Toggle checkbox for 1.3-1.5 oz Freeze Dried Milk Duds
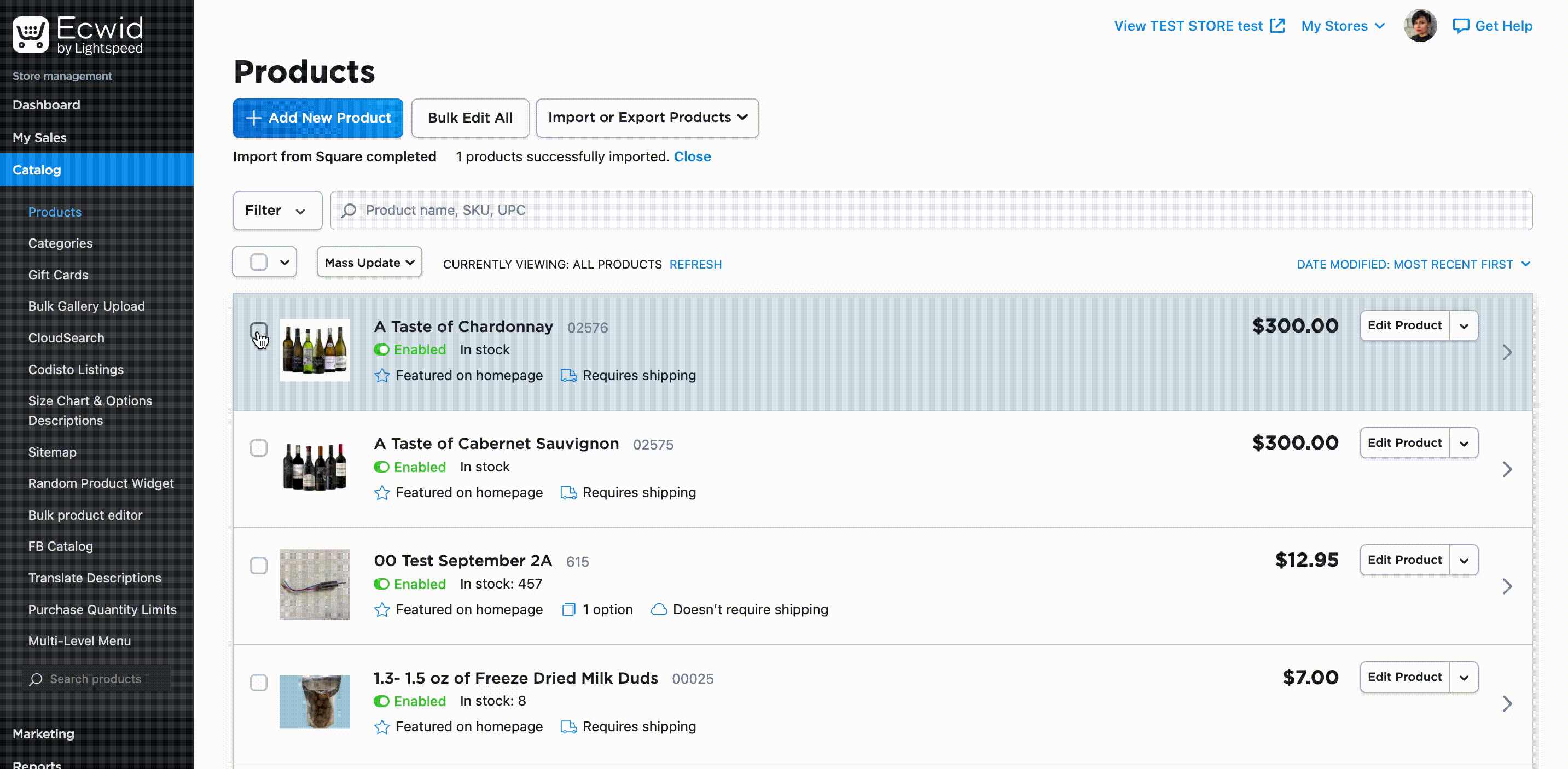 tap(258, 682)
